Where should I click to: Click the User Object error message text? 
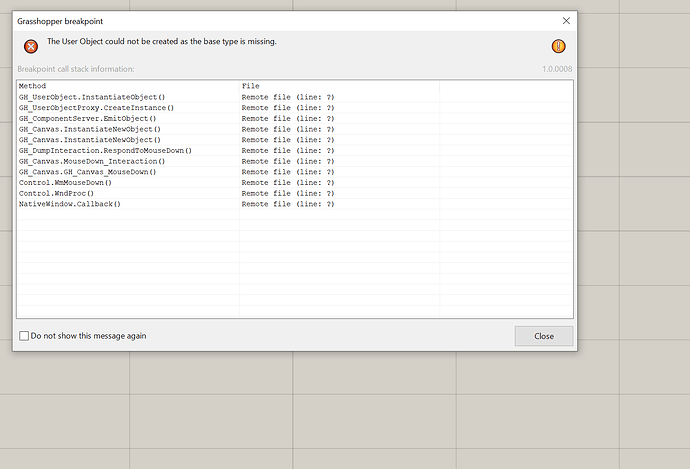tap(162, 42)
